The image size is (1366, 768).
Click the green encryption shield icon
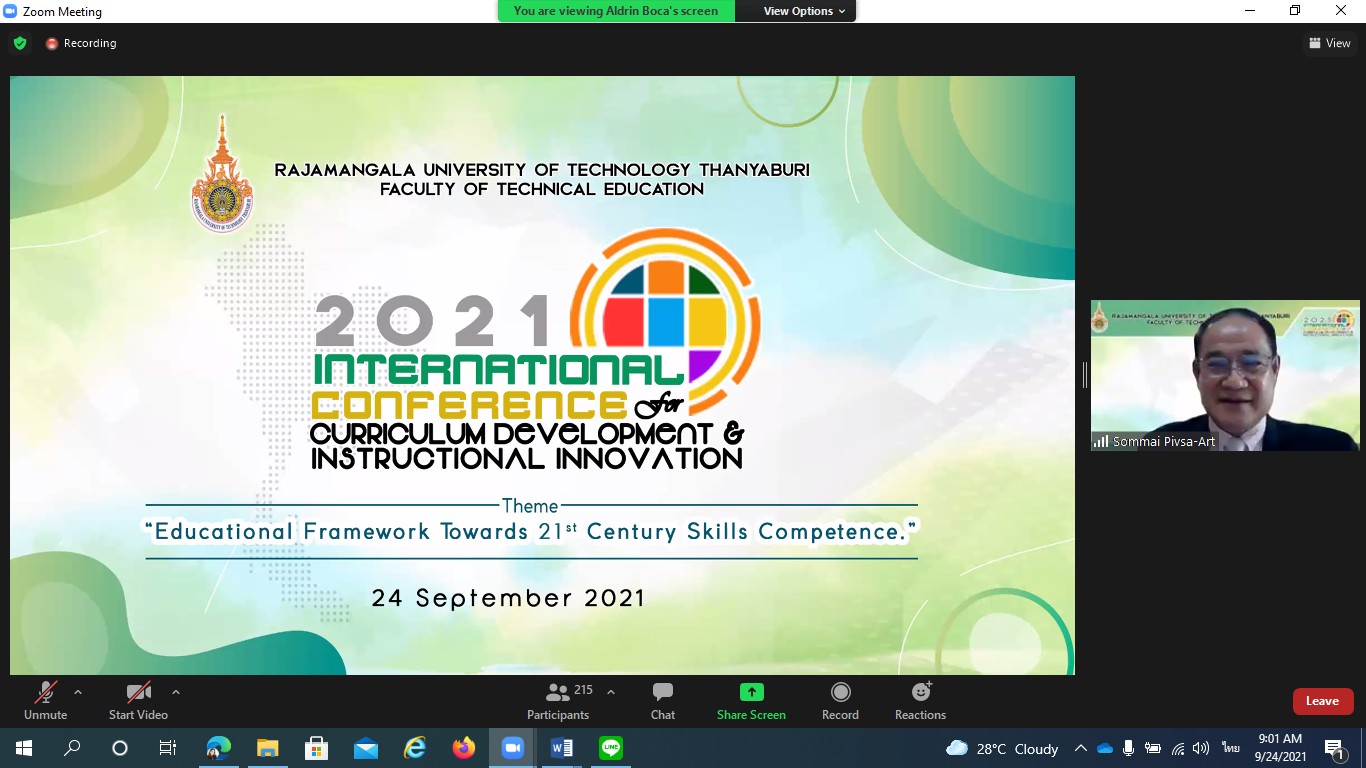click(x=20, y=43)
